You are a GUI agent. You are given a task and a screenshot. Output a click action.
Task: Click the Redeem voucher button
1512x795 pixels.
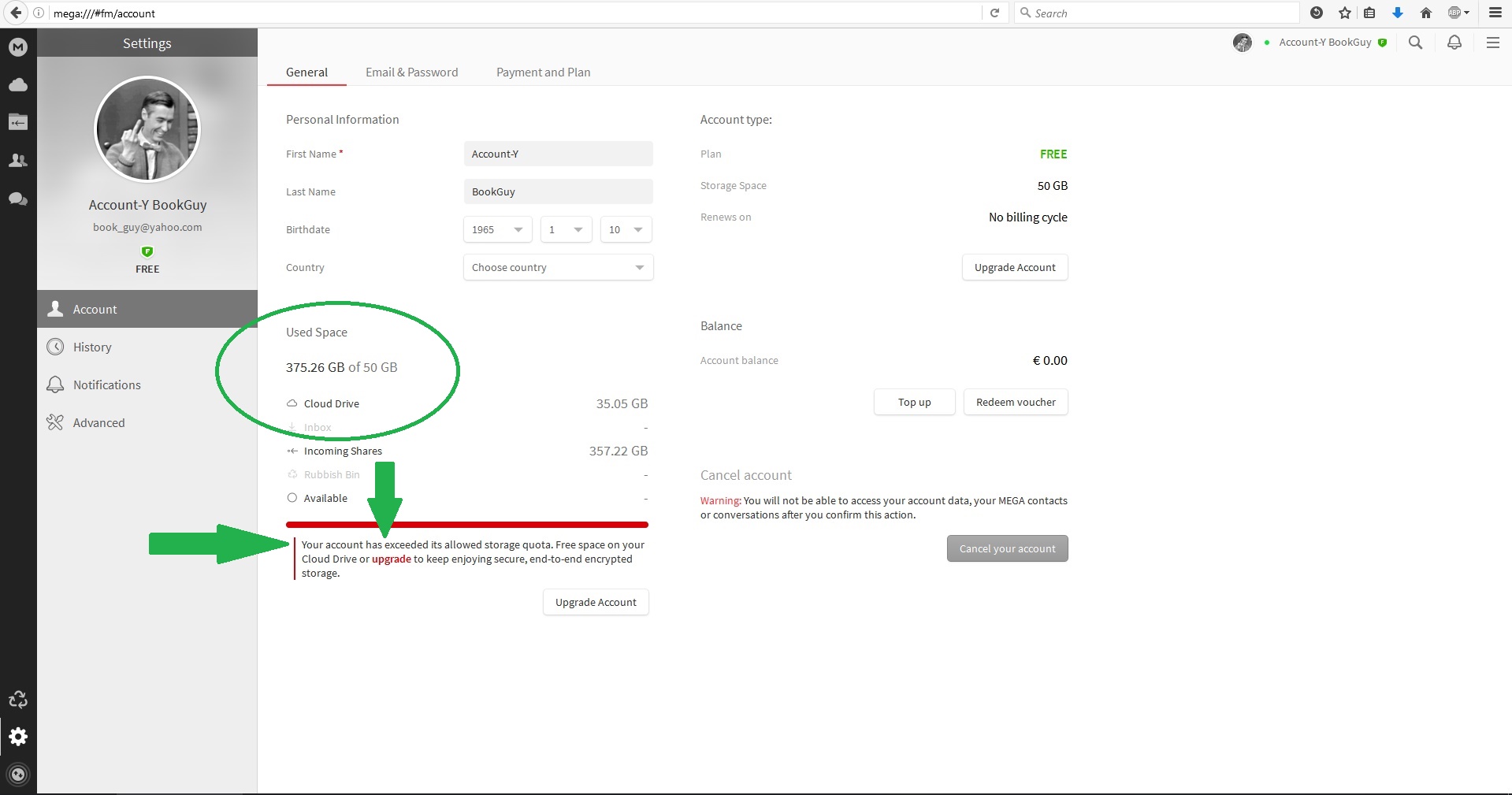[1016, 402]
